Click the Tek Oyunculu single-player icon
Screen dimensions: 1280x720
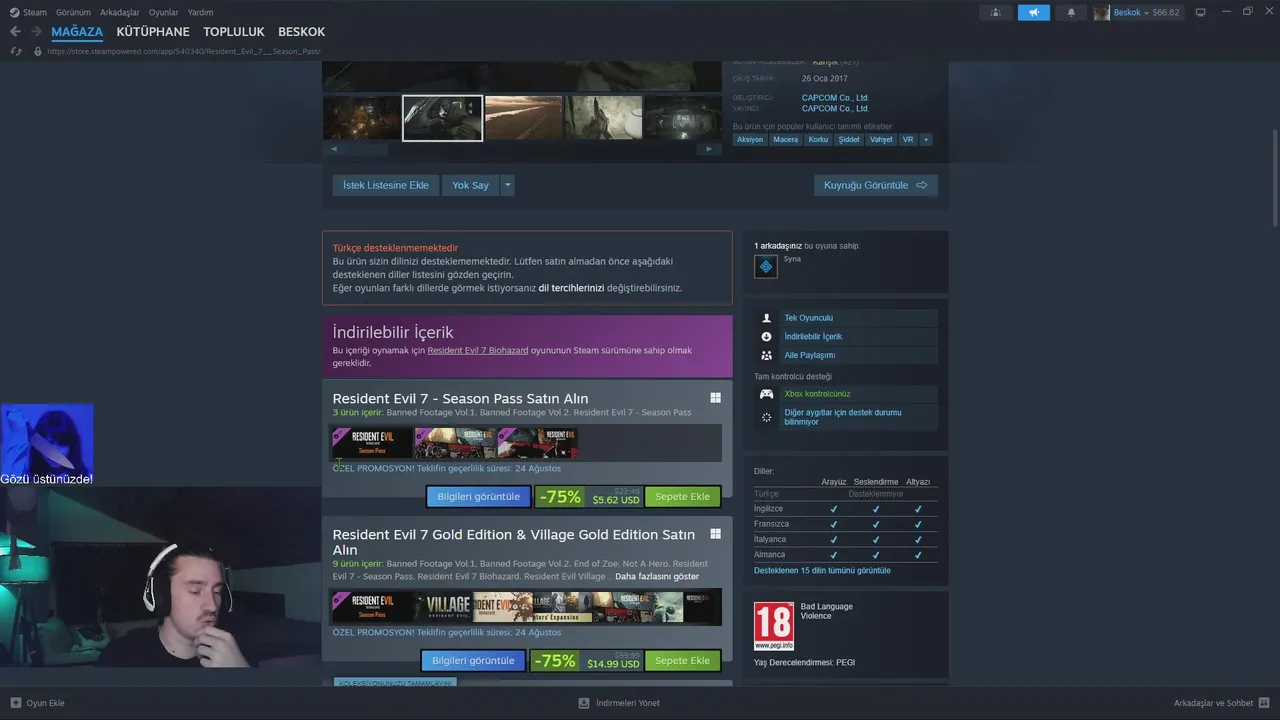click(x=766, y=318)
